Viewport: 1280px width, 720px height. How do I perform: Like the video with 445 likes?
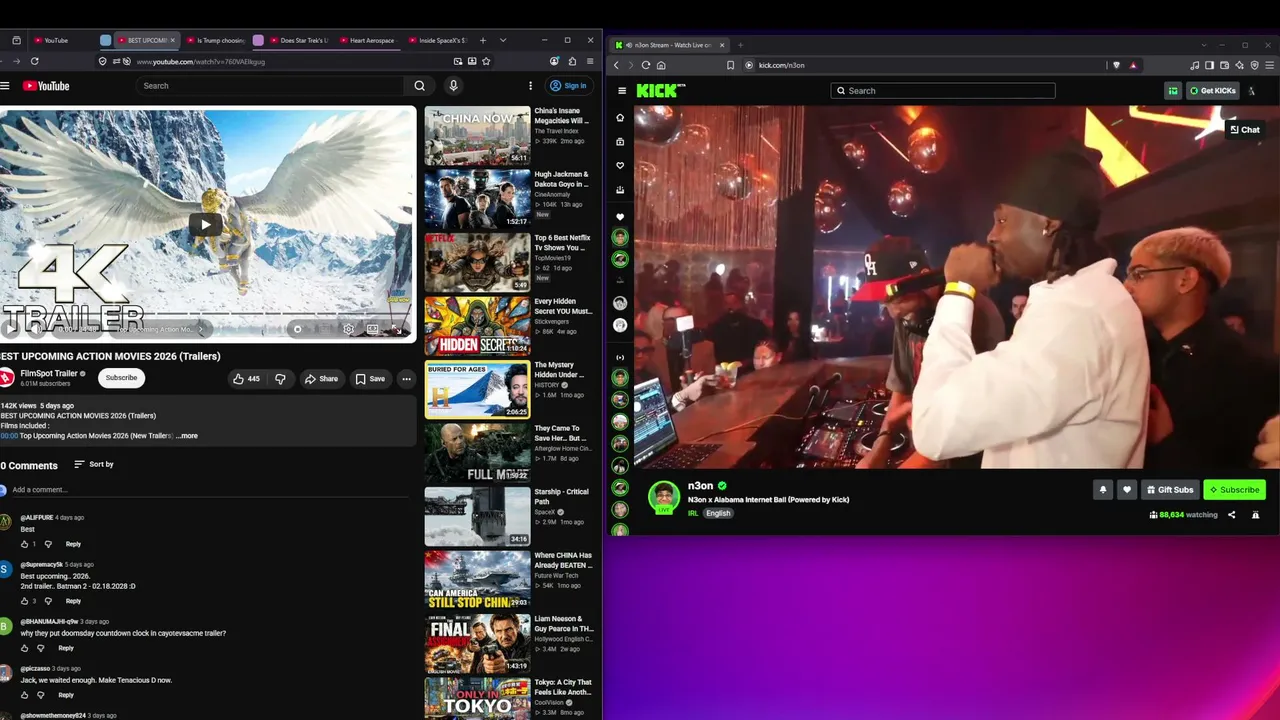246,379
